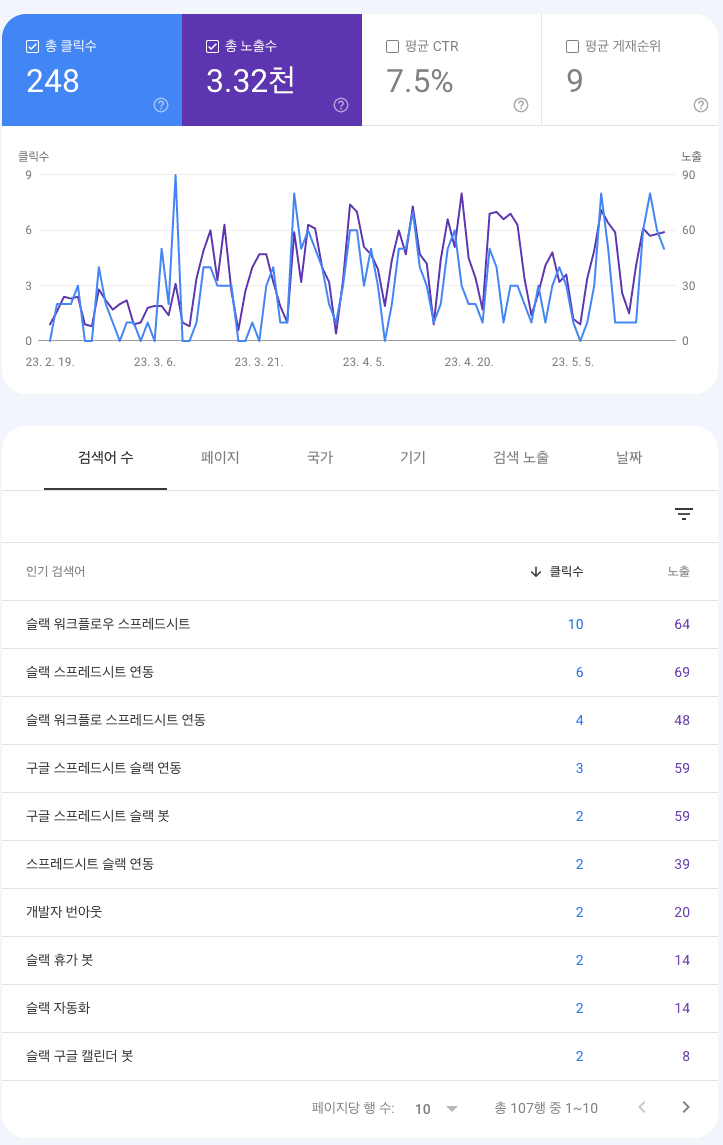Sort table by 클릭수 column
This screenshot has height=1145, width=723.
[x=566, y=572]
